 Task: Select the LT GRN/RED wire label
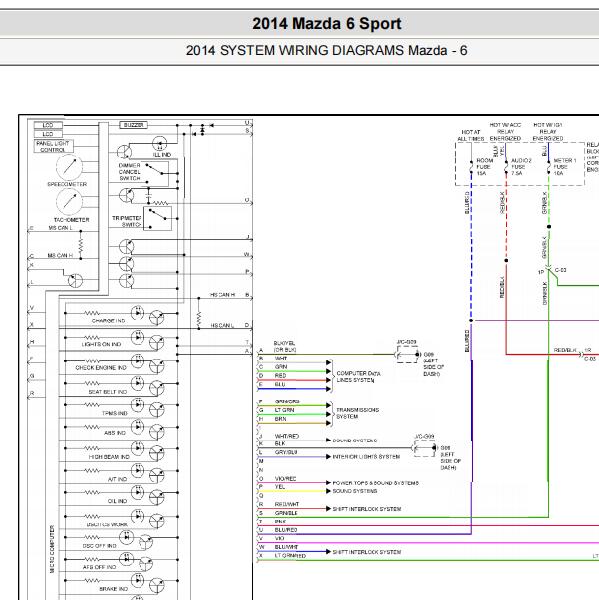point(290,556)
